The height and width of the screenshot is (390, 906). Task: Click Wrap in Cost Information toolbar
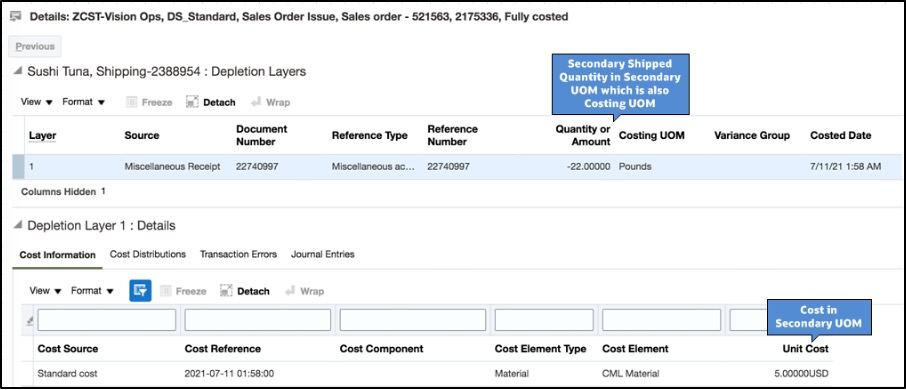coord(305,291)
